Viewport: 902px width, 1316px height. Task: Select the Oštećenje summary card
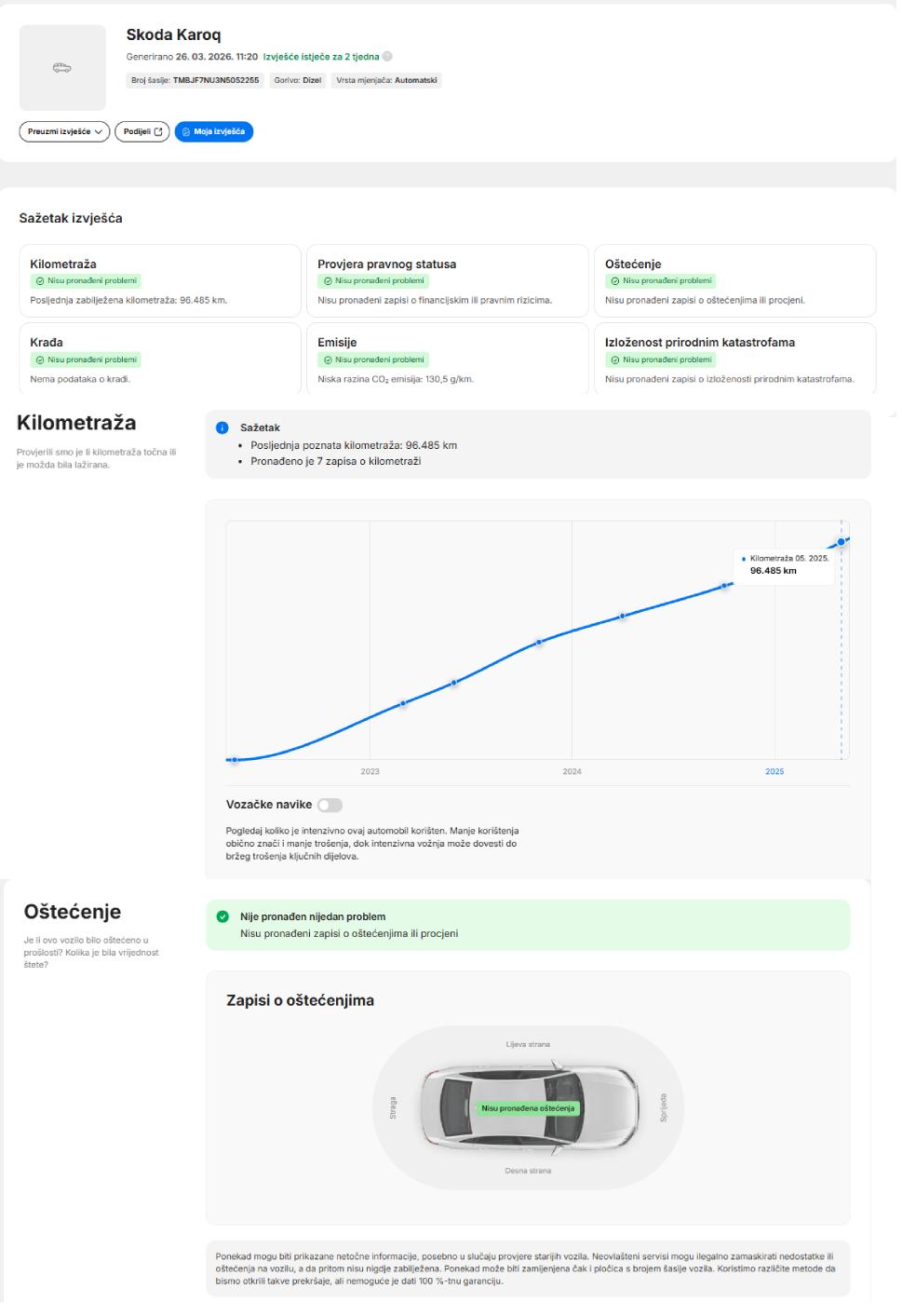pos(734,280)
